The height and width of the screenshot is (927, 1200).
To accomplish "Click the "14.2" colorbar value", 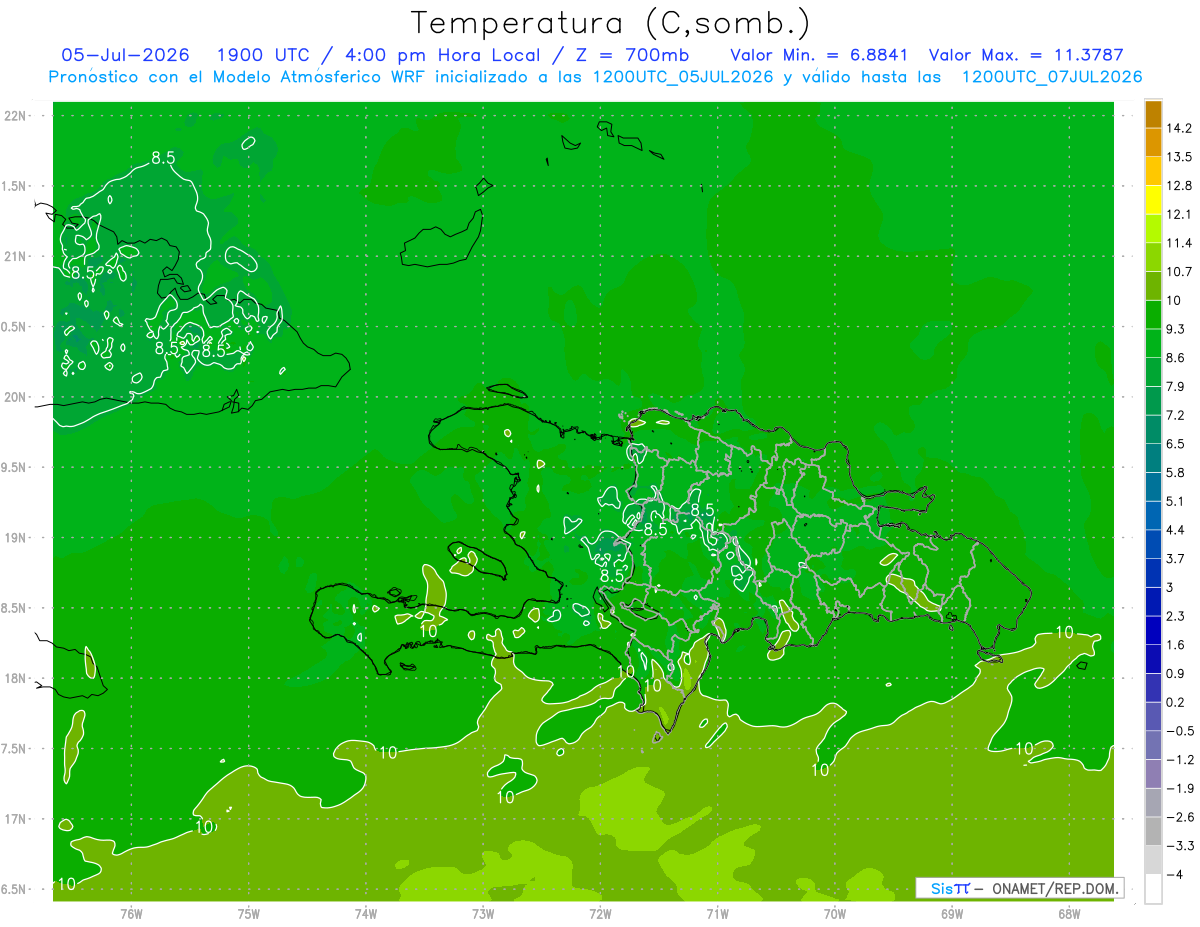I will [1179, 128].
